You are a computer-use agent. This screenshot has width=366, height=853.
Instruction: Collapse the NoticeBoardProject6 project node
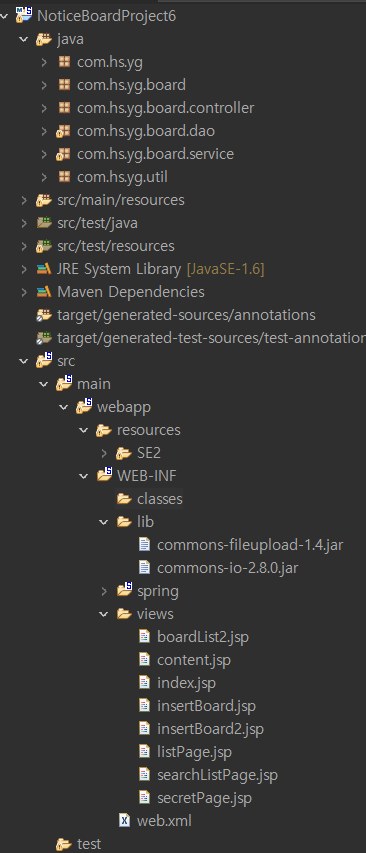[4, 16]
